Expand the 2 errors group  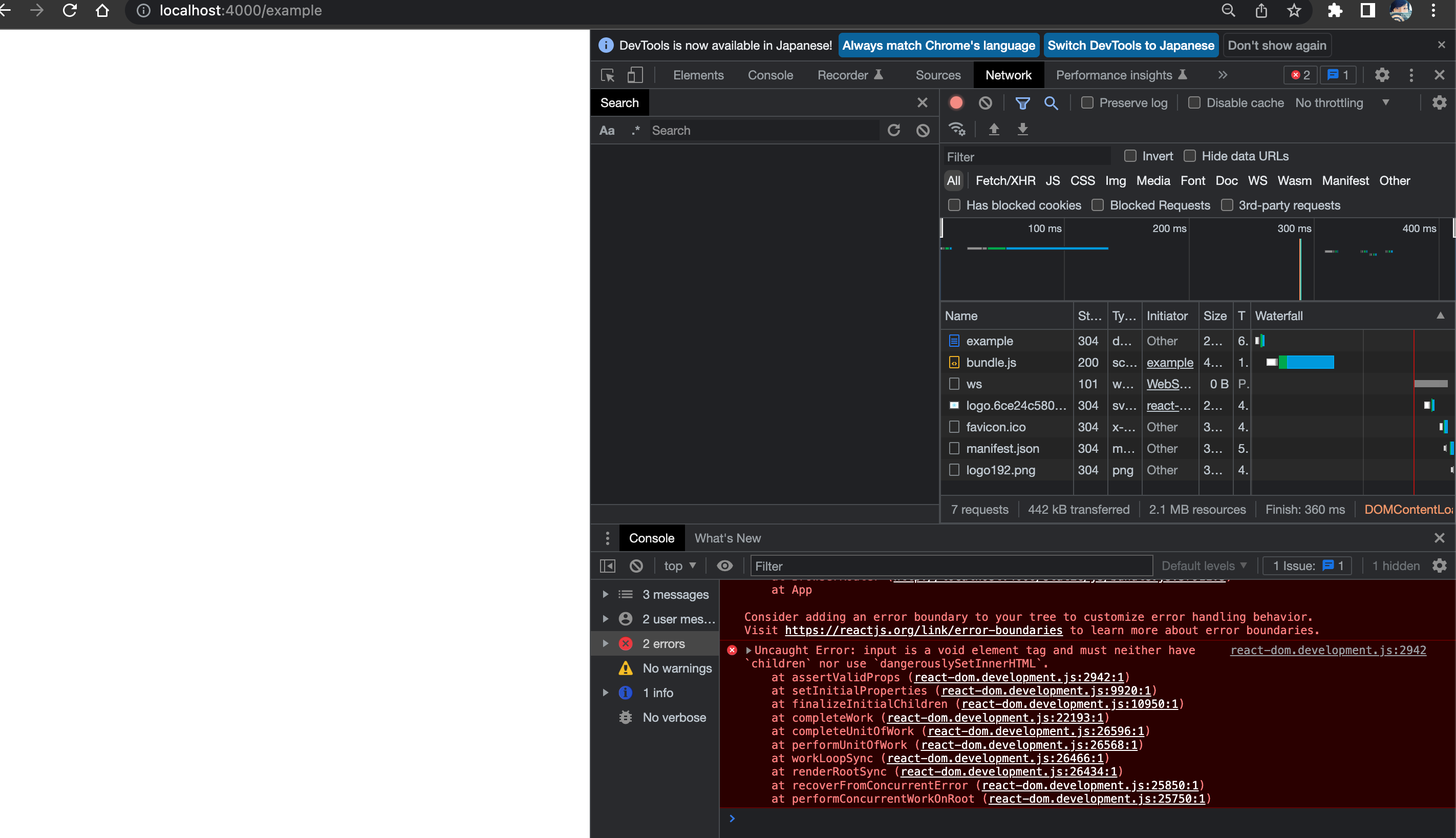tap(605, 643)
